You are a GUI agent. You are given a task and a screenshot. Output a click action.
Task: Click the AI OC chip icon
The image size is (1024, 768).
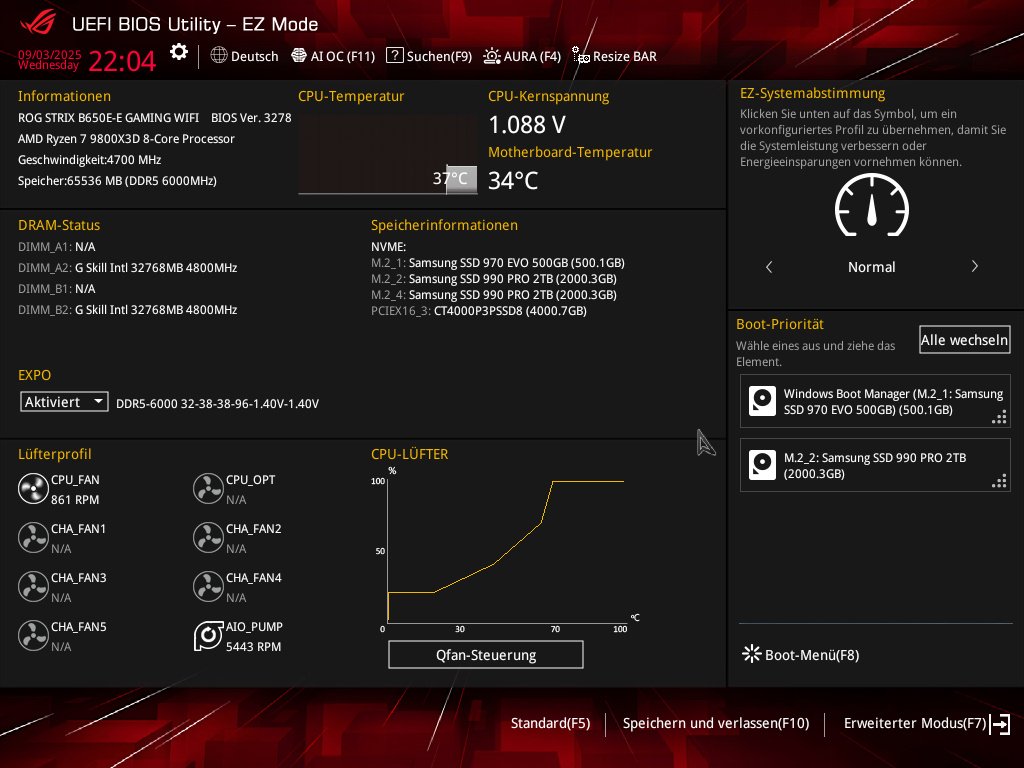[298, 56]
